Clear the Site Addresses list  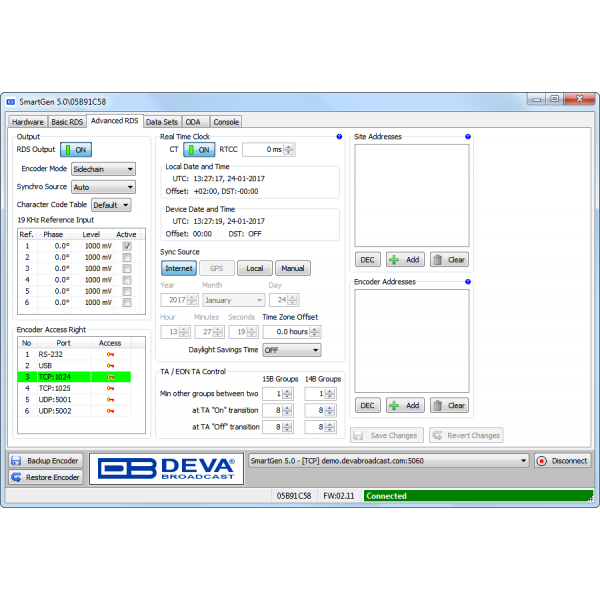[449, 260]
